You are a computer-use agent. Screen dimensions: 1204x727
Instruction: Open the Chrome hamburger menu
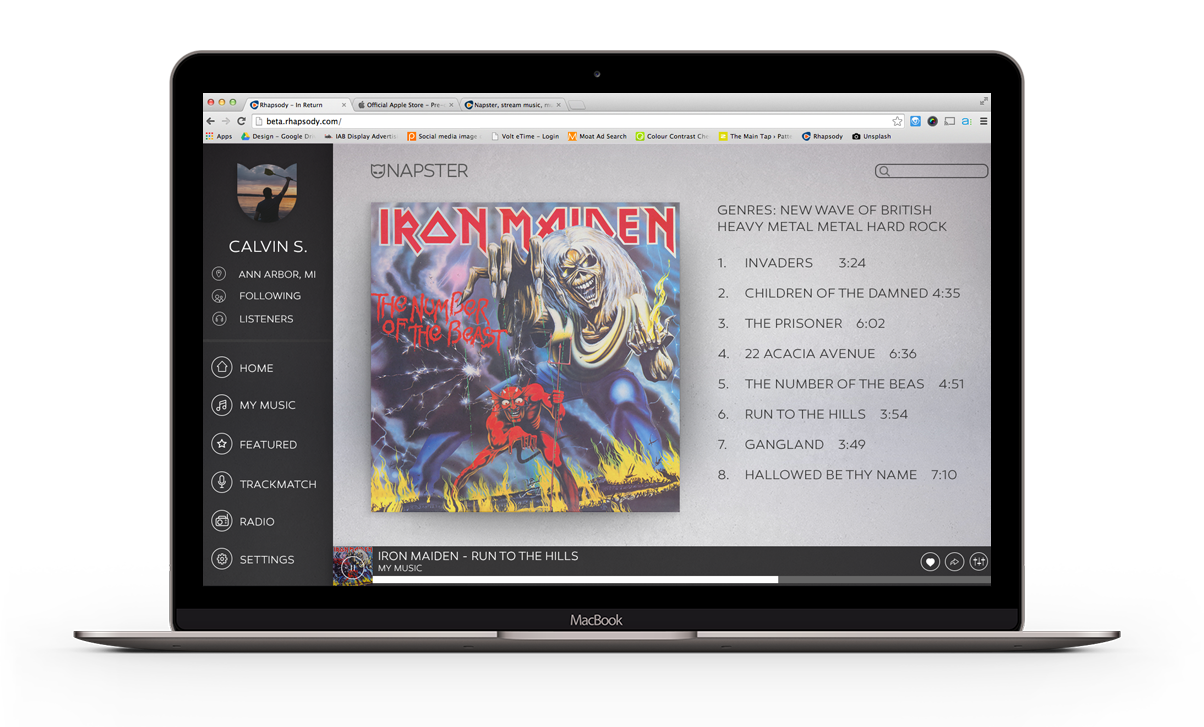pos(983,121)
